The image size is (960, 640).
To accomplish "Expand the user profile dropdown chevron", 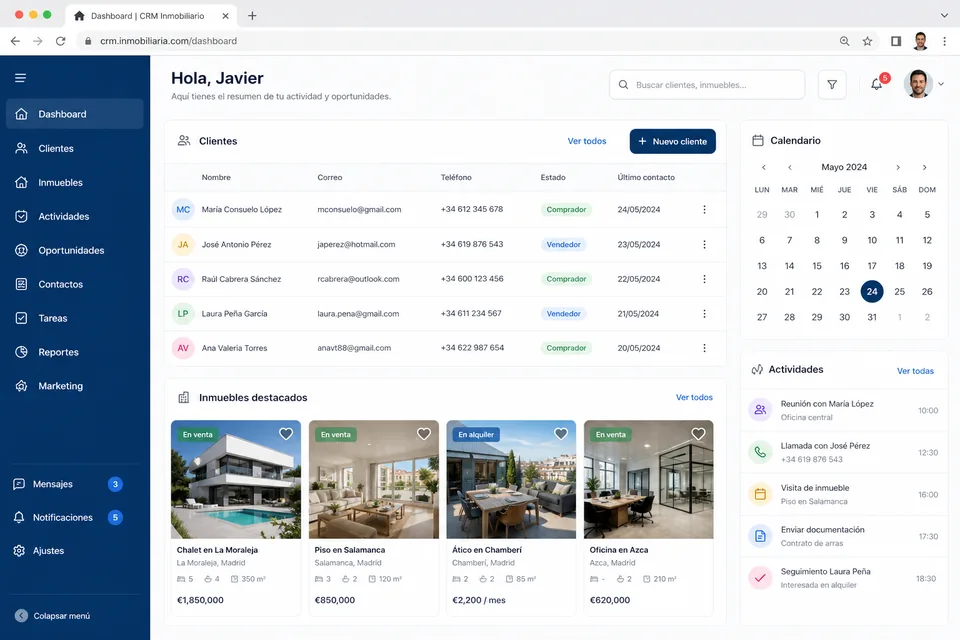I will point(941,84).
